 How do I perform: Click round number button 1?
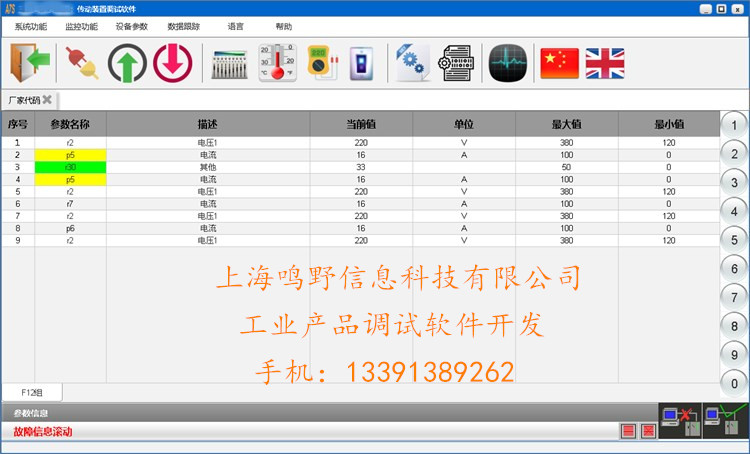[x=734, y=125]
